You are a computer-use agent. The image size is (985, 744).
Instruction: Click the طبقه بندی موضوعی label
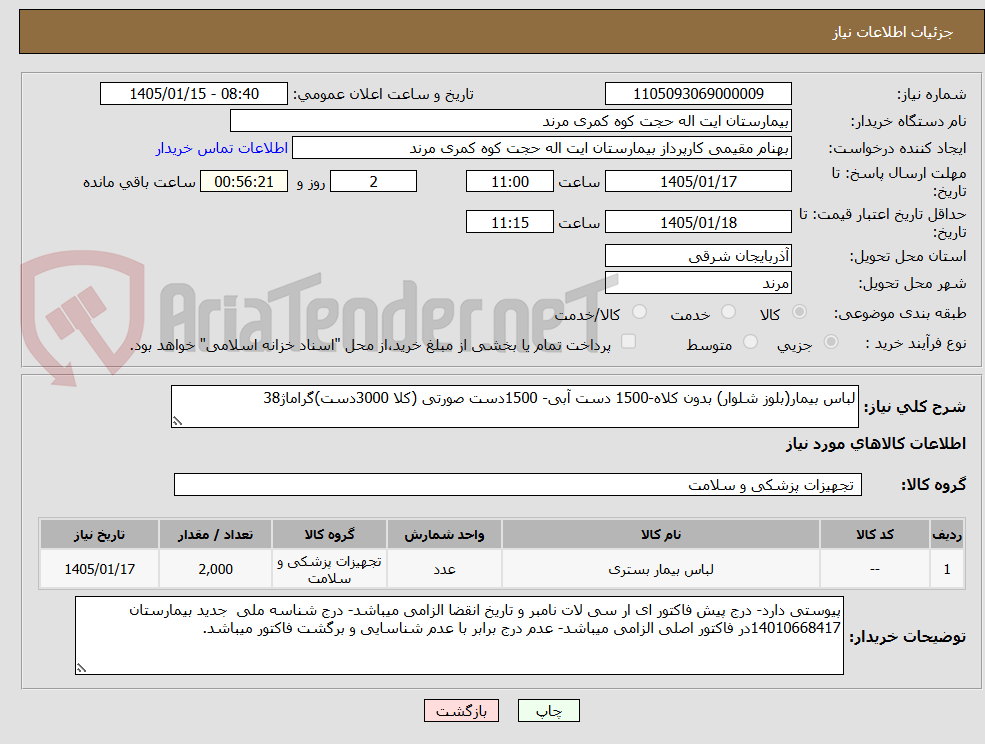[x=900, y=313]
